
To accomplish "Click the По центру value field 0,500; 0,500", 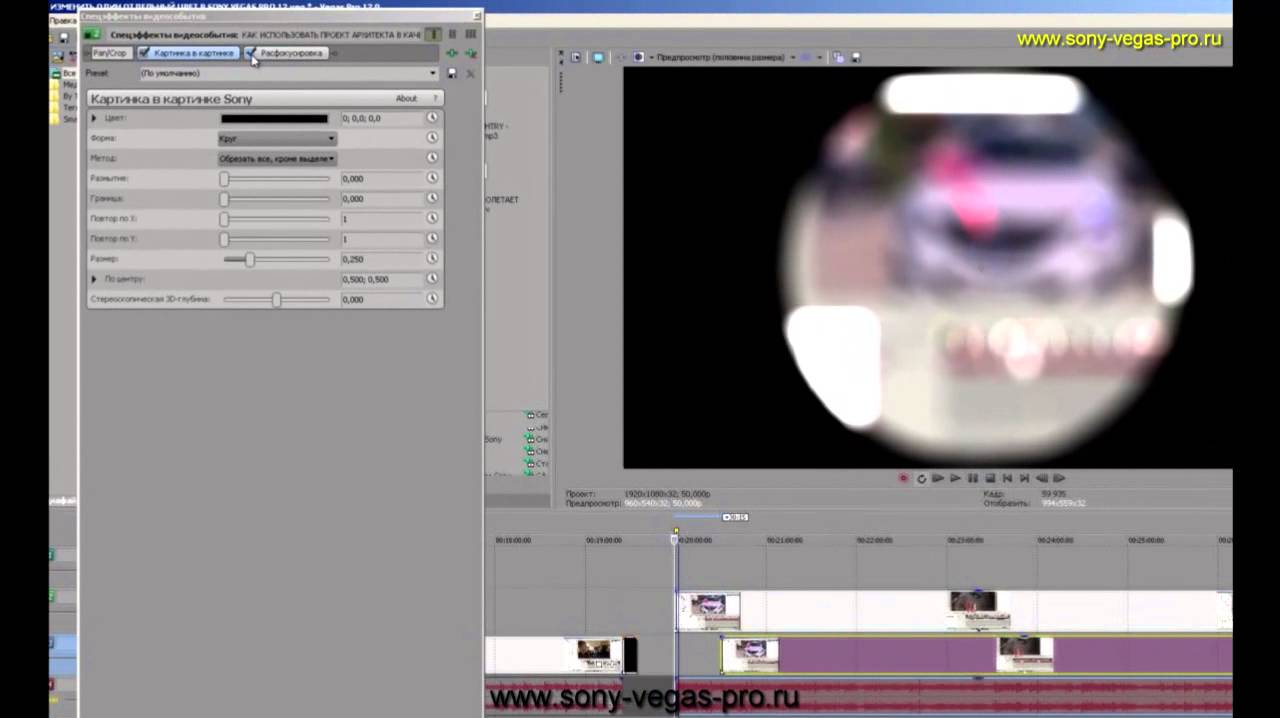I will point(382,279).
